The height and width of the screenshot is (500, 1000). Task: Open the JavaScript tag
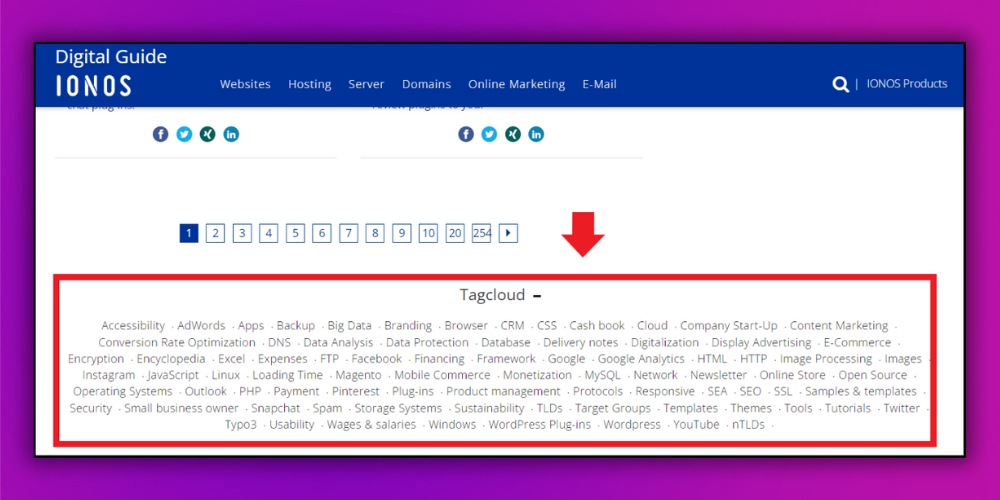click(x=173, y=376)
